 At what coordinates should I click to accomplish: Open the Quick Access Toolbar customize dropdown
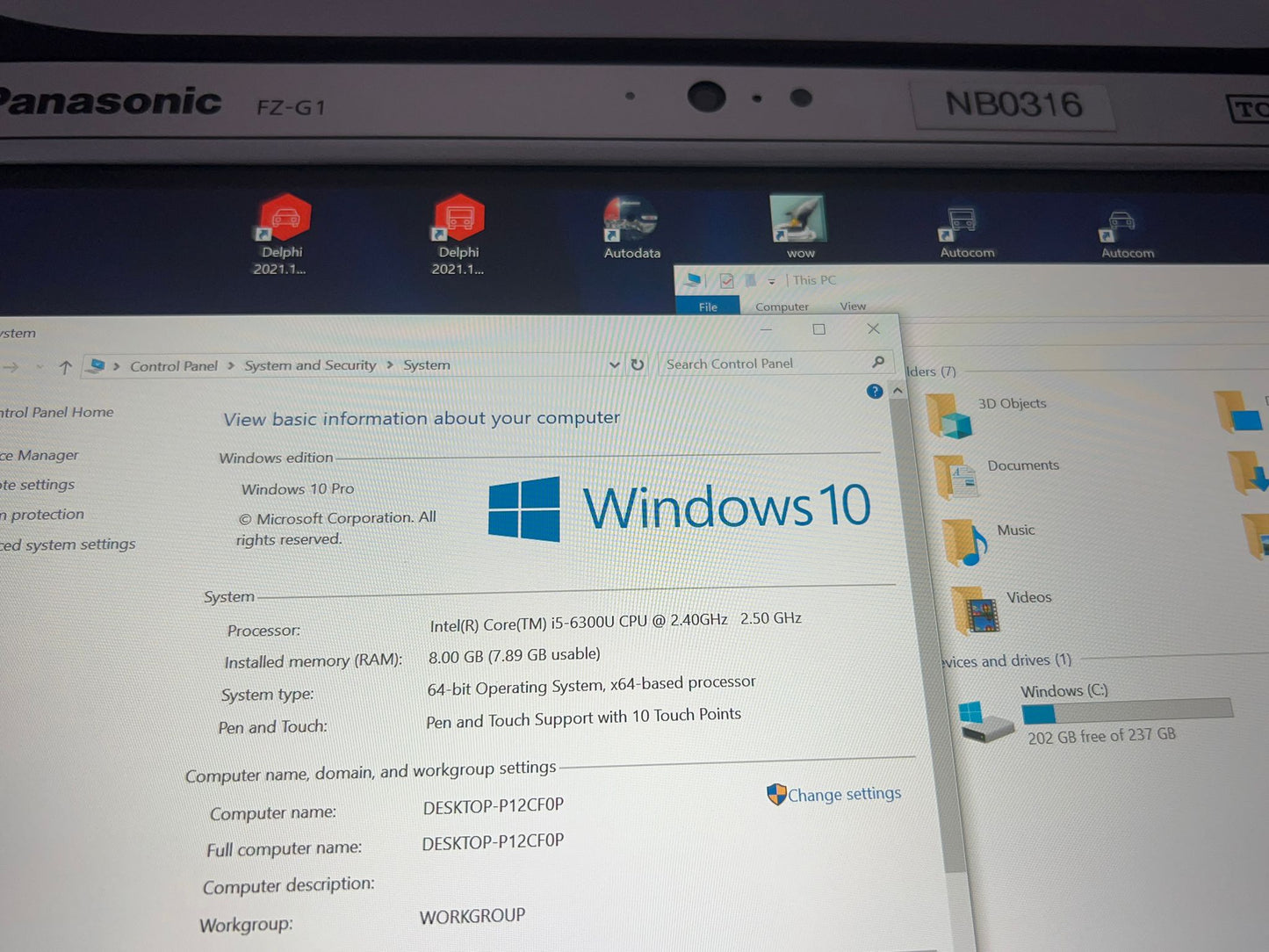point(771,281)
